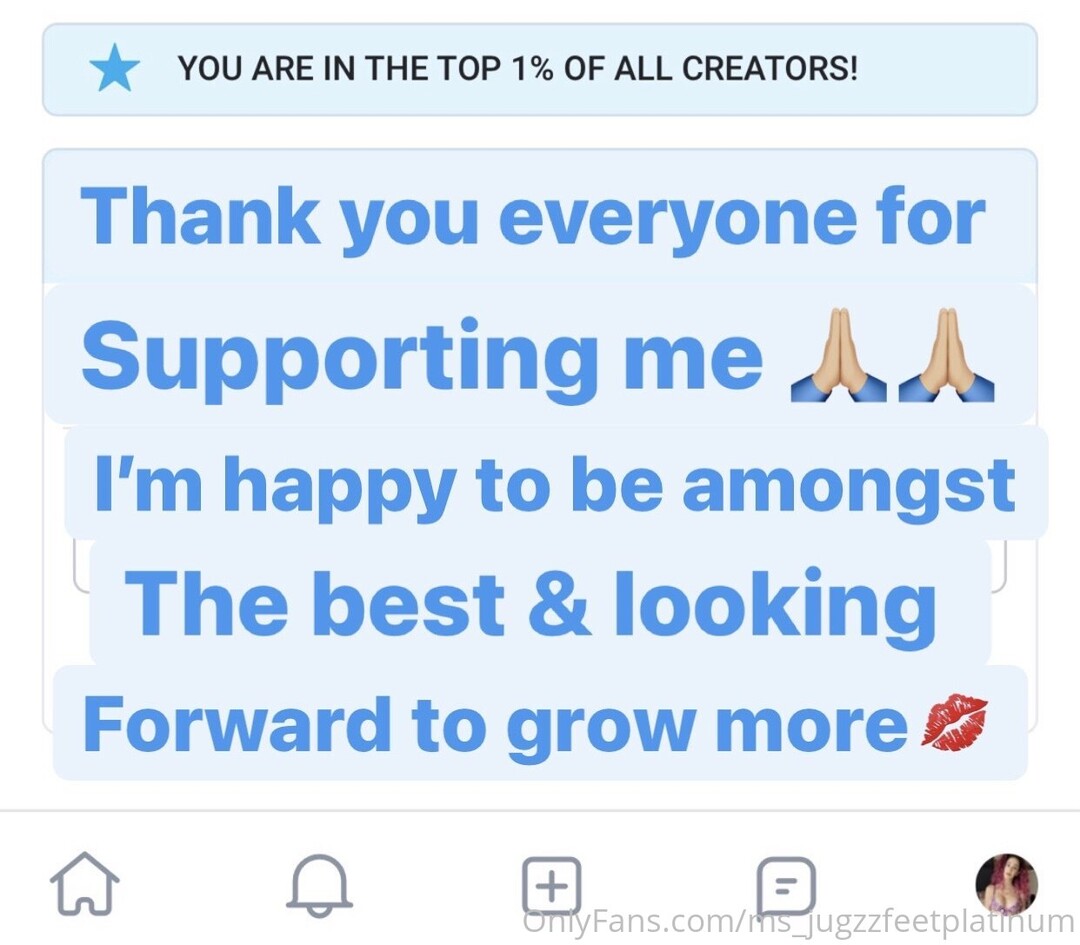Open the OnlyFans.com watermark link
The width and height of the screenshot is (1080, 945).
[799, 922]
